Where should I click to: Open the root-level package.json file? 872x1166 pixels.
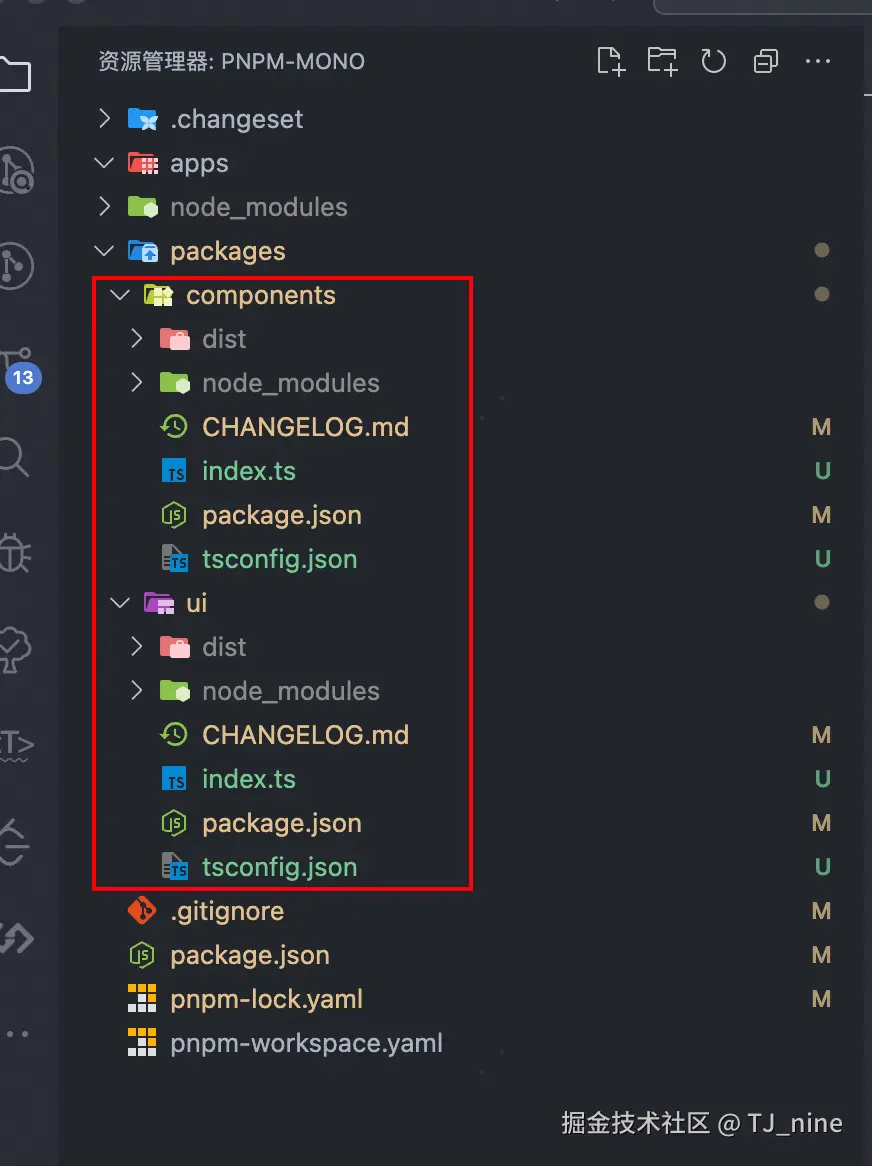[249, 955]
